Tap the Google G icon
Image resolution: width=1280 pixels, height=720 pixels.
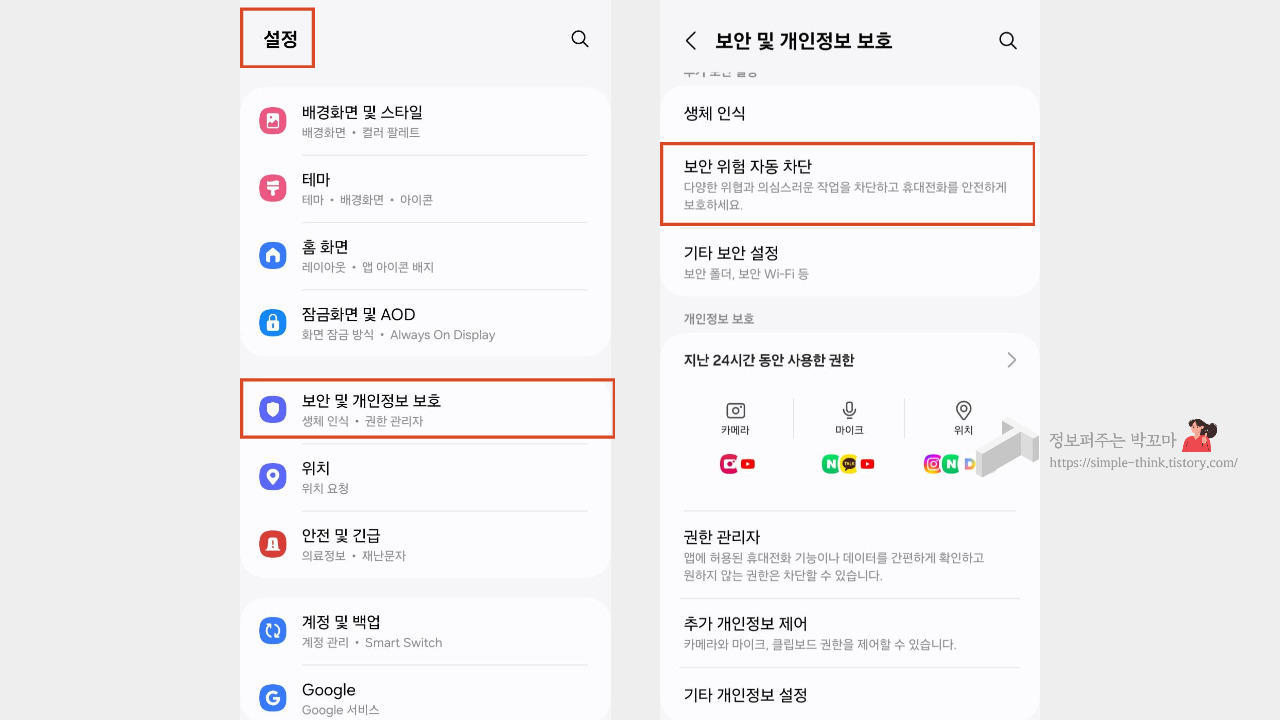click(273, 698)
